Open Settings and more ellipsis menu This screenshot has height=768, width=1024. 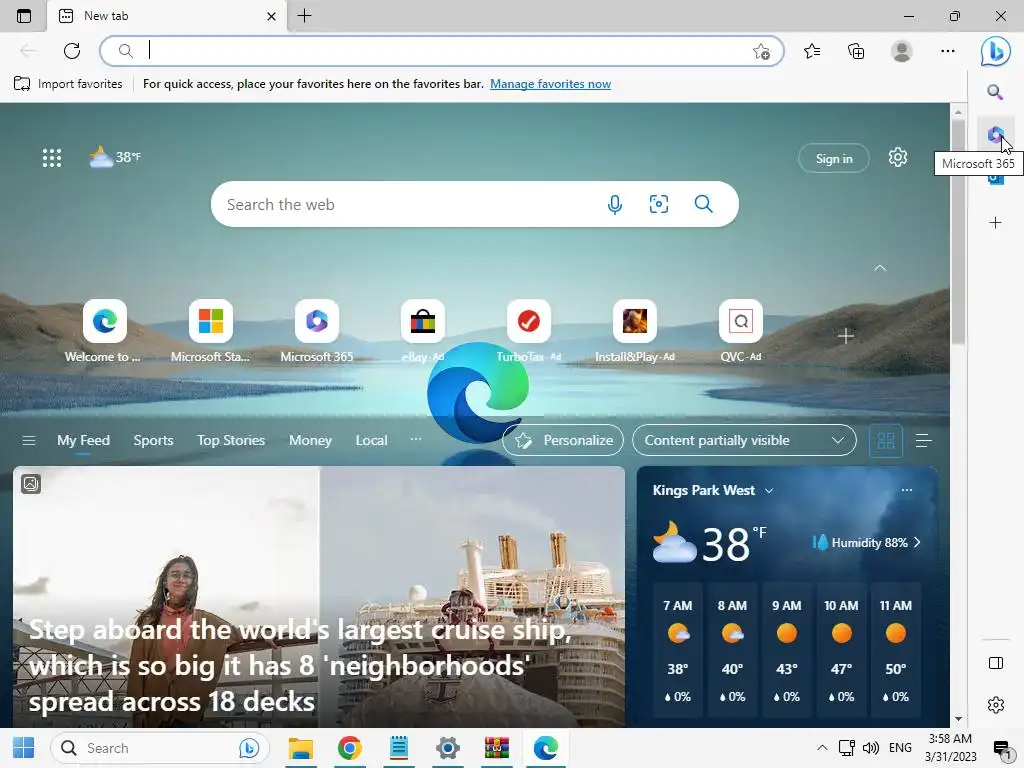pyautogui.click(x=948, y=51)
